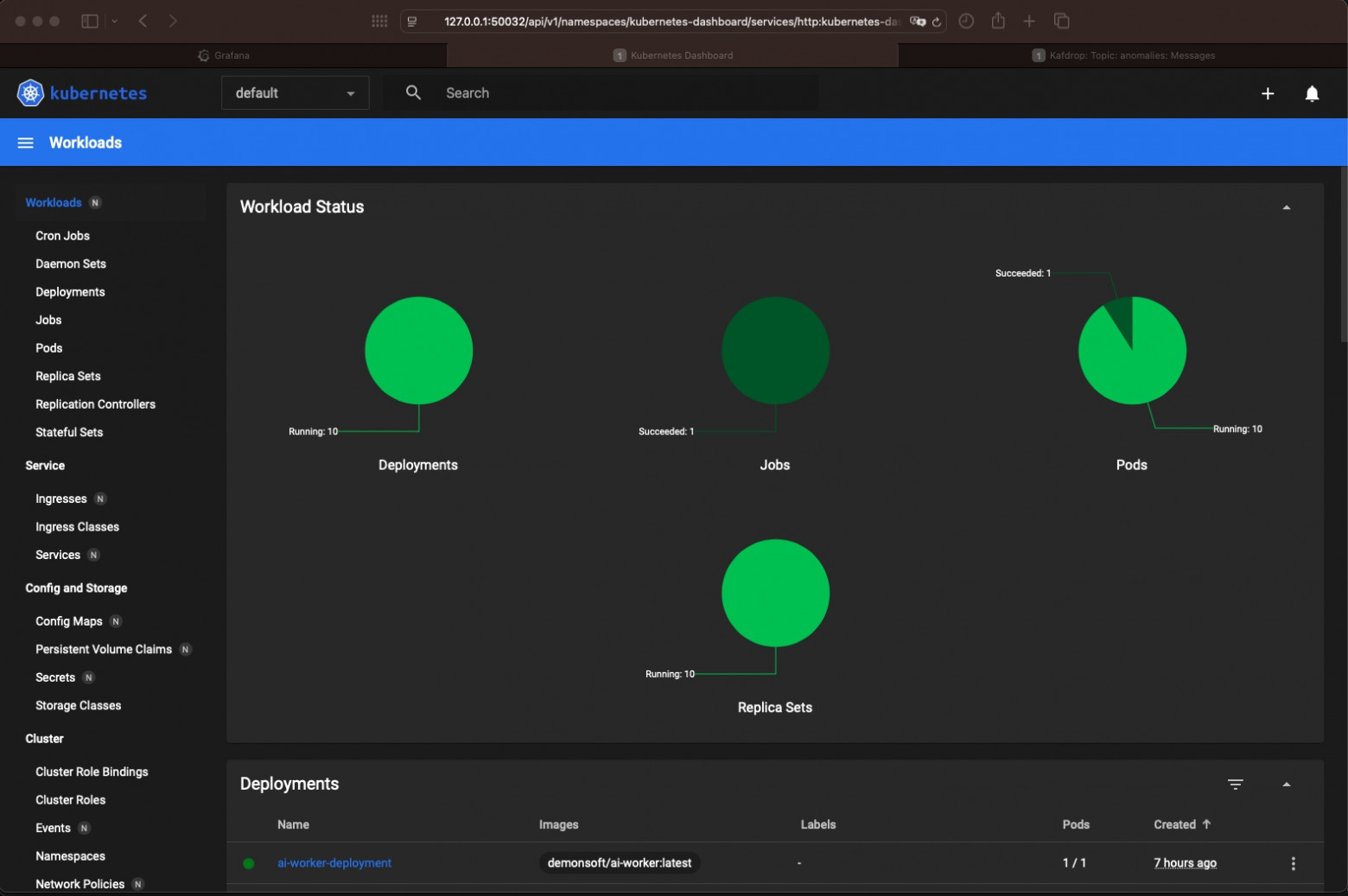Open the hamburger navigation menu
The width and height of the screenshot is (1348, 896).
click(25, 143)
